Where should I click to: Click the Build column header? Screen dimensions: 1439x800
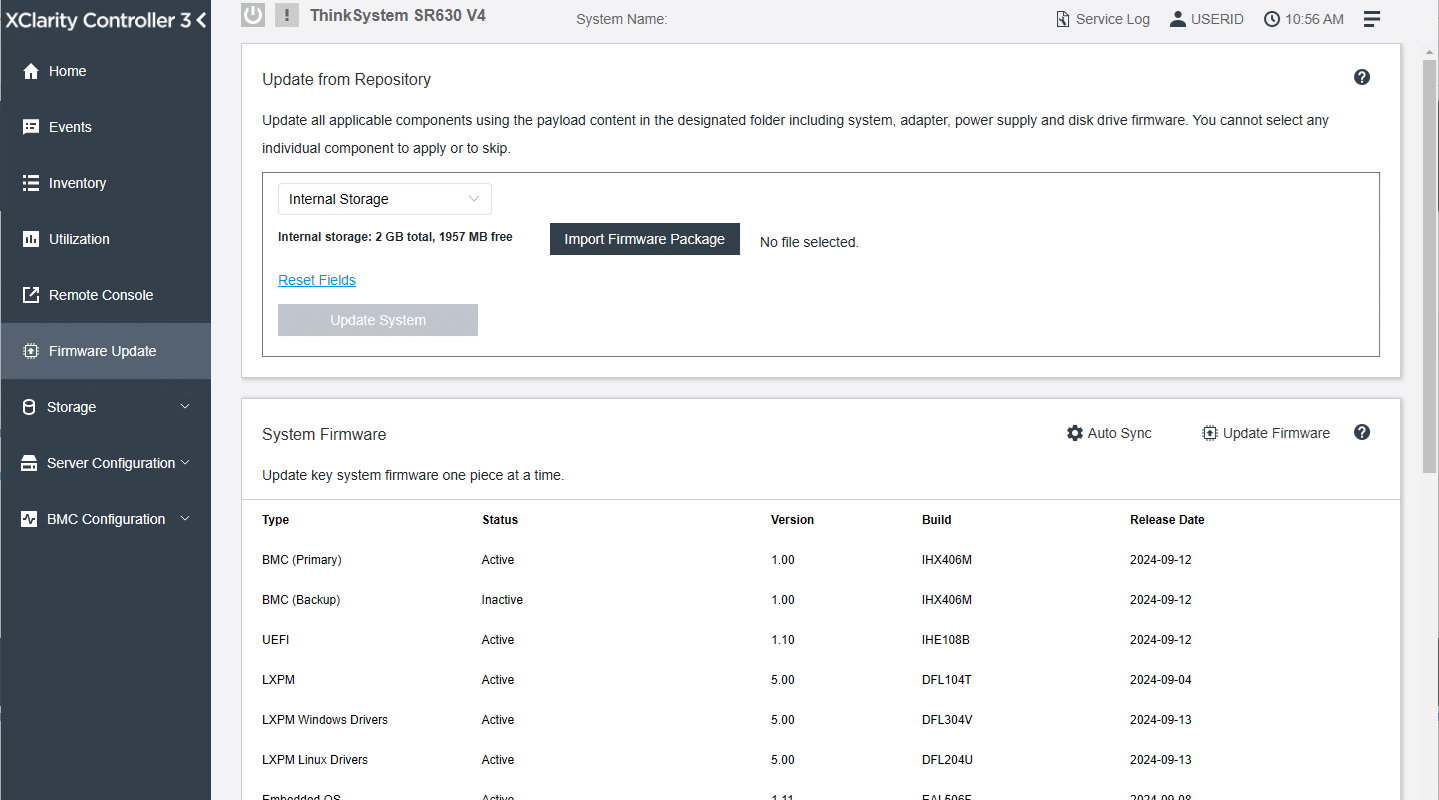point(937,520)
